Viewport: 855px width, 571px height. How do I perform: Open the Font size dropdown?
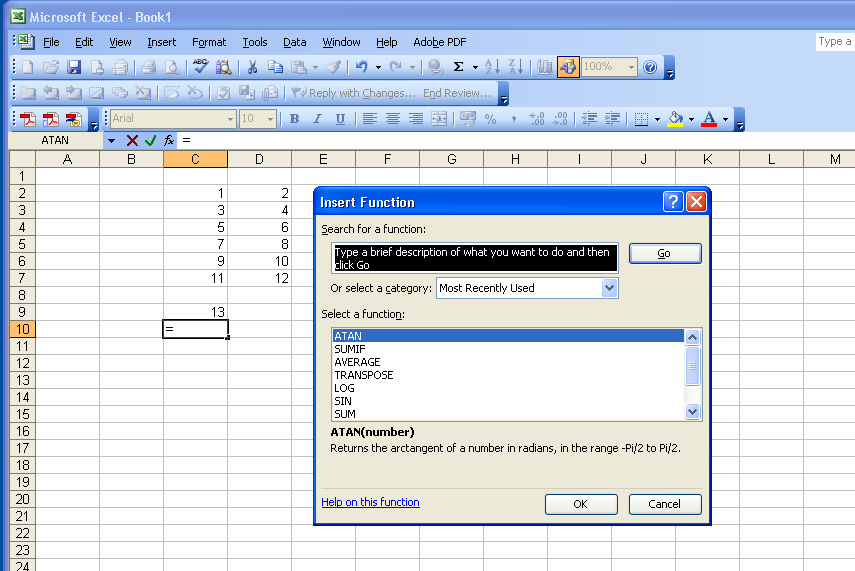tap(270, 118)
